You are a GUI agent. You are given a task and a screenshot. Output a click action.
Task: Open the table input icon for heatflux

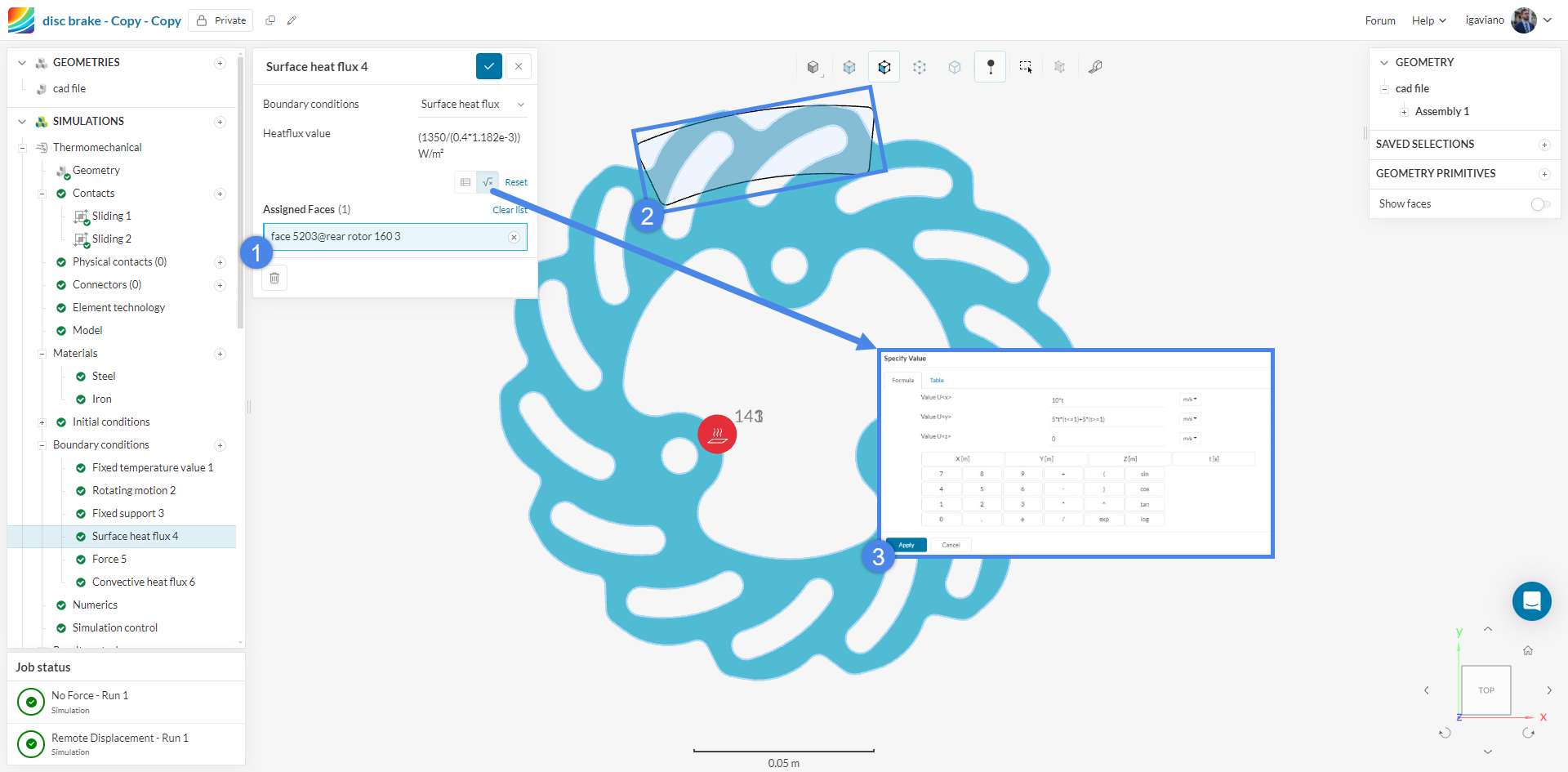pos(465,182)
